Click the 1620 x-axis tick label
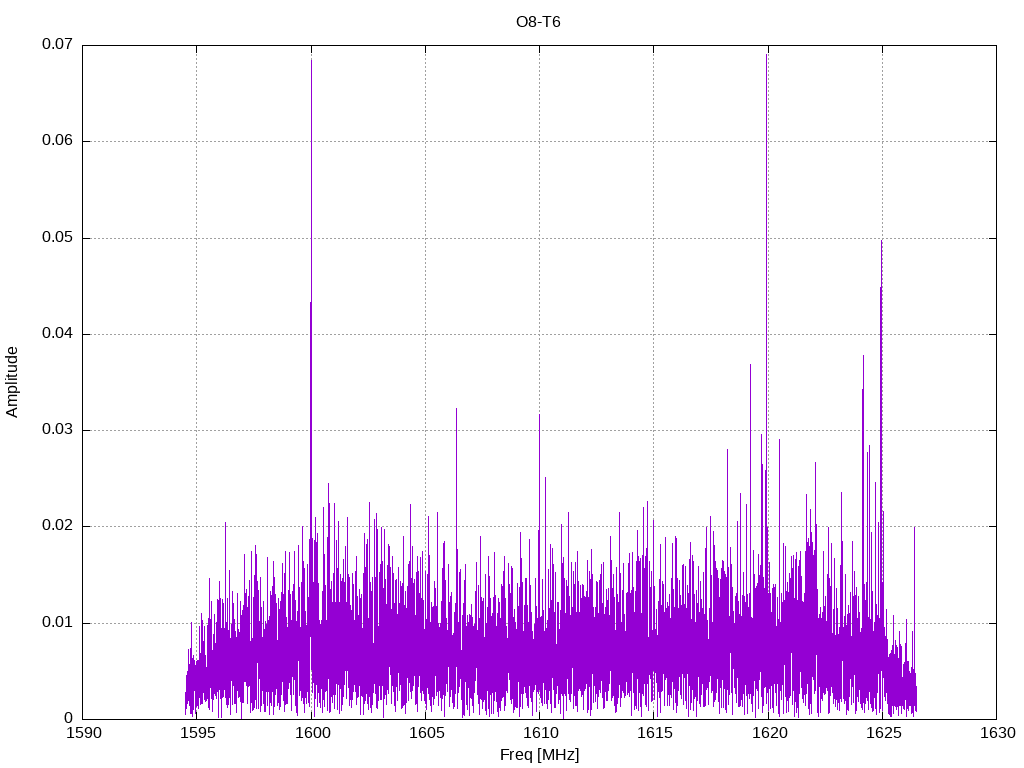Image resolution: width=1024 pixels, height=768 pixels. pyautogui.click(x=768, y=733)
